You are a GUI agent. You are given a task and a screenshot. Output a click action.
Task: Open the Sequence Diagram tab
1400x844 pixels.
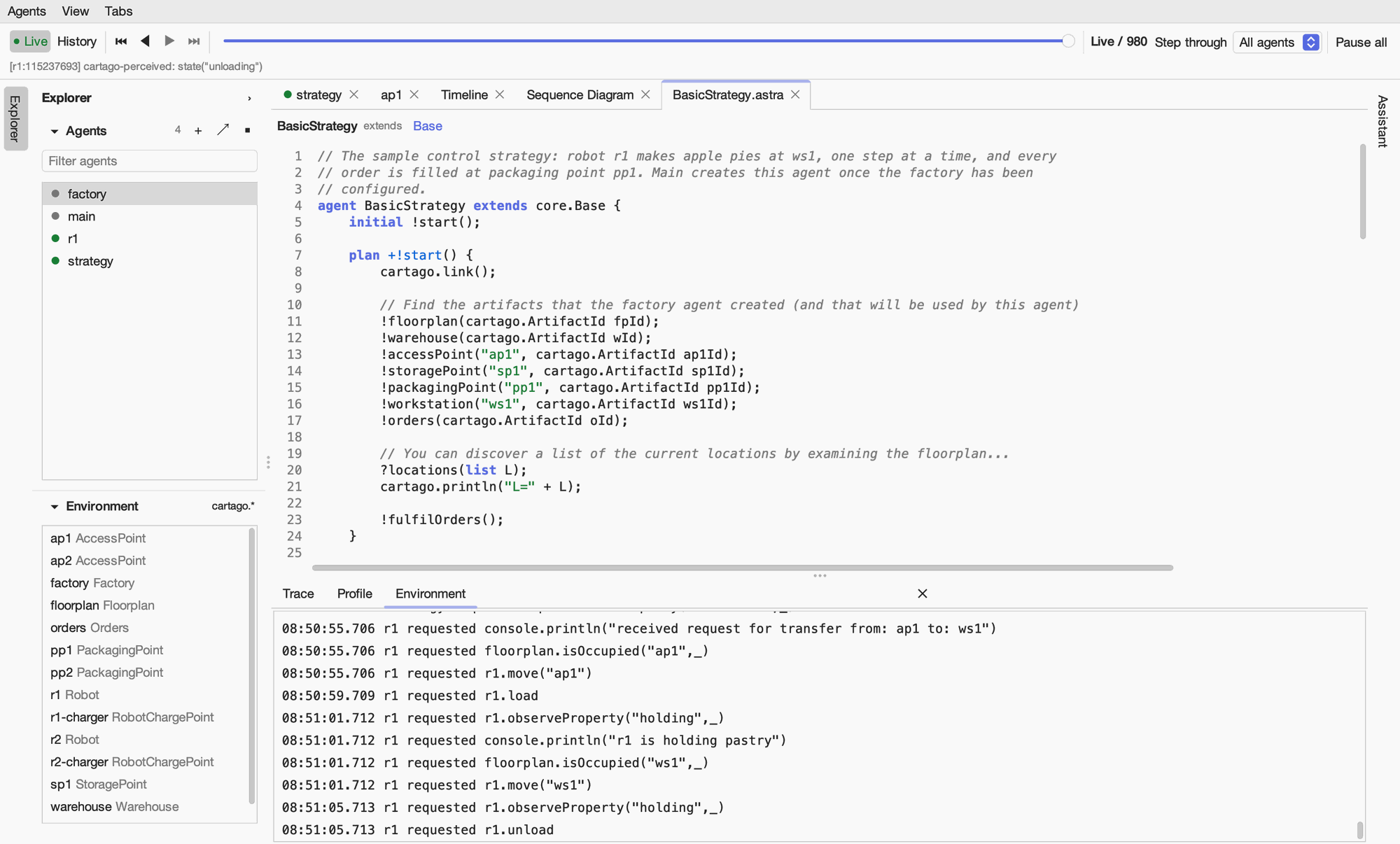[580, 94]
